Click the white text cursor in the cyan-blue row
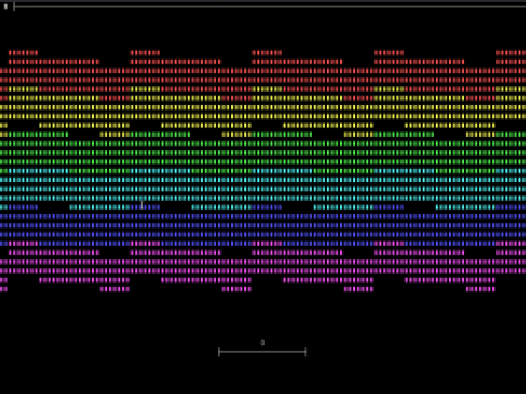 pyautogui.click(x=142, y=205)
